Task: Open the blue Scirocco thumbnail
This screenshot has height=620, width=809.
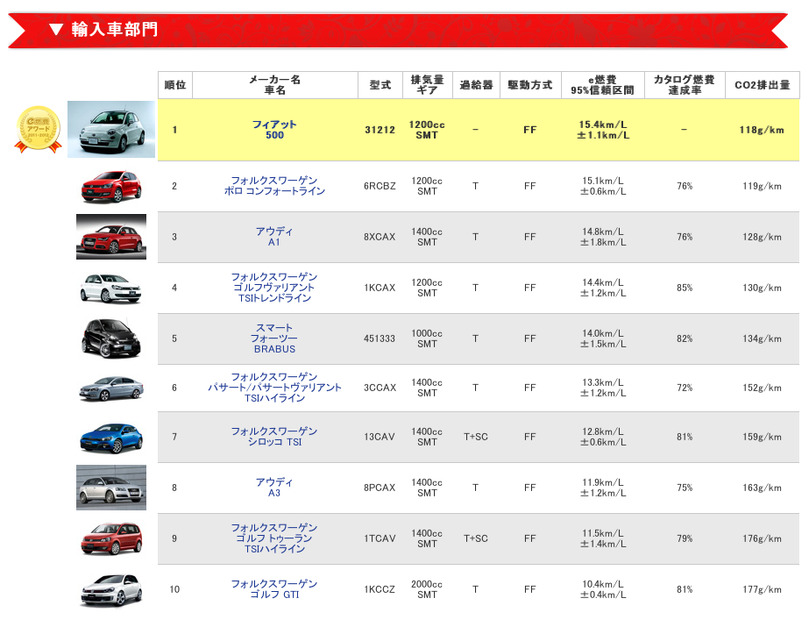Action: click(111, 438)
